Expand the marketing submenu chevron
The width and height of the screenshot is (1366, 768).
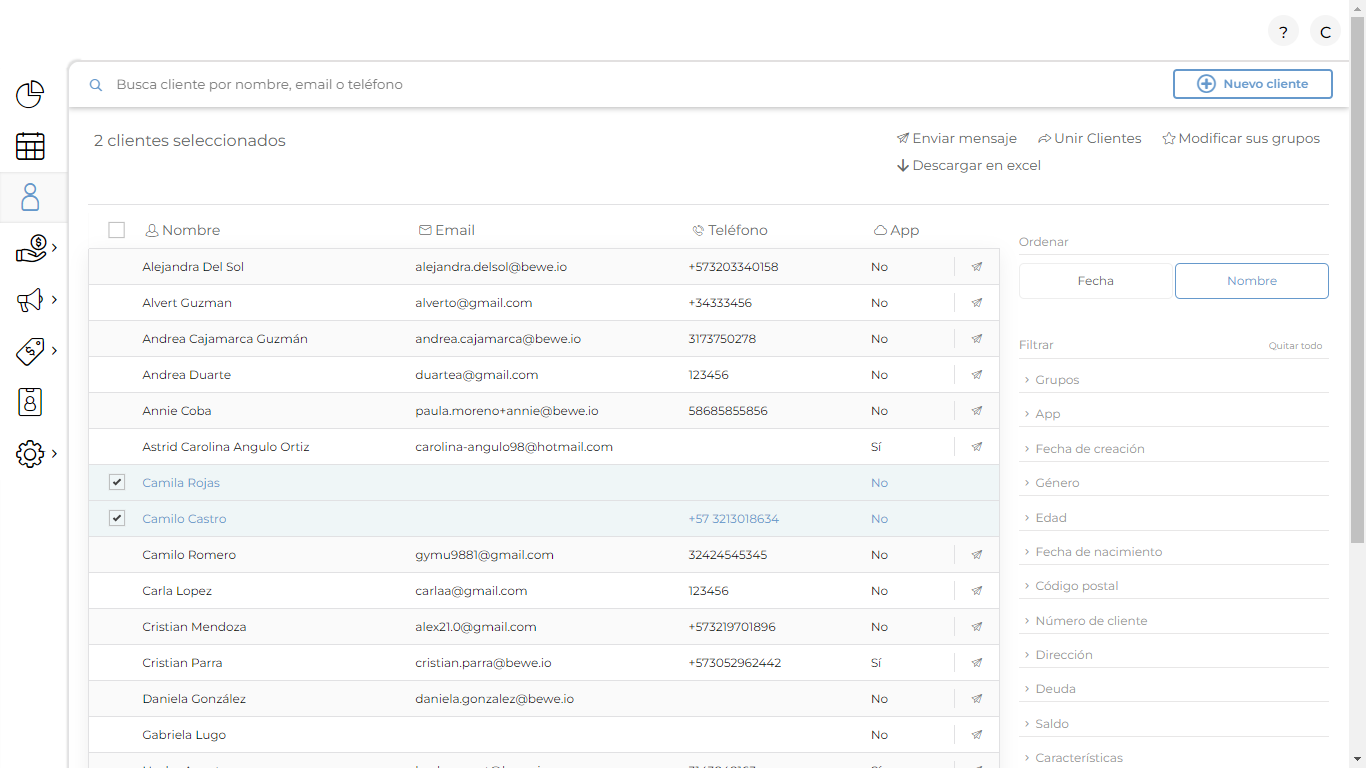[54, 299]
